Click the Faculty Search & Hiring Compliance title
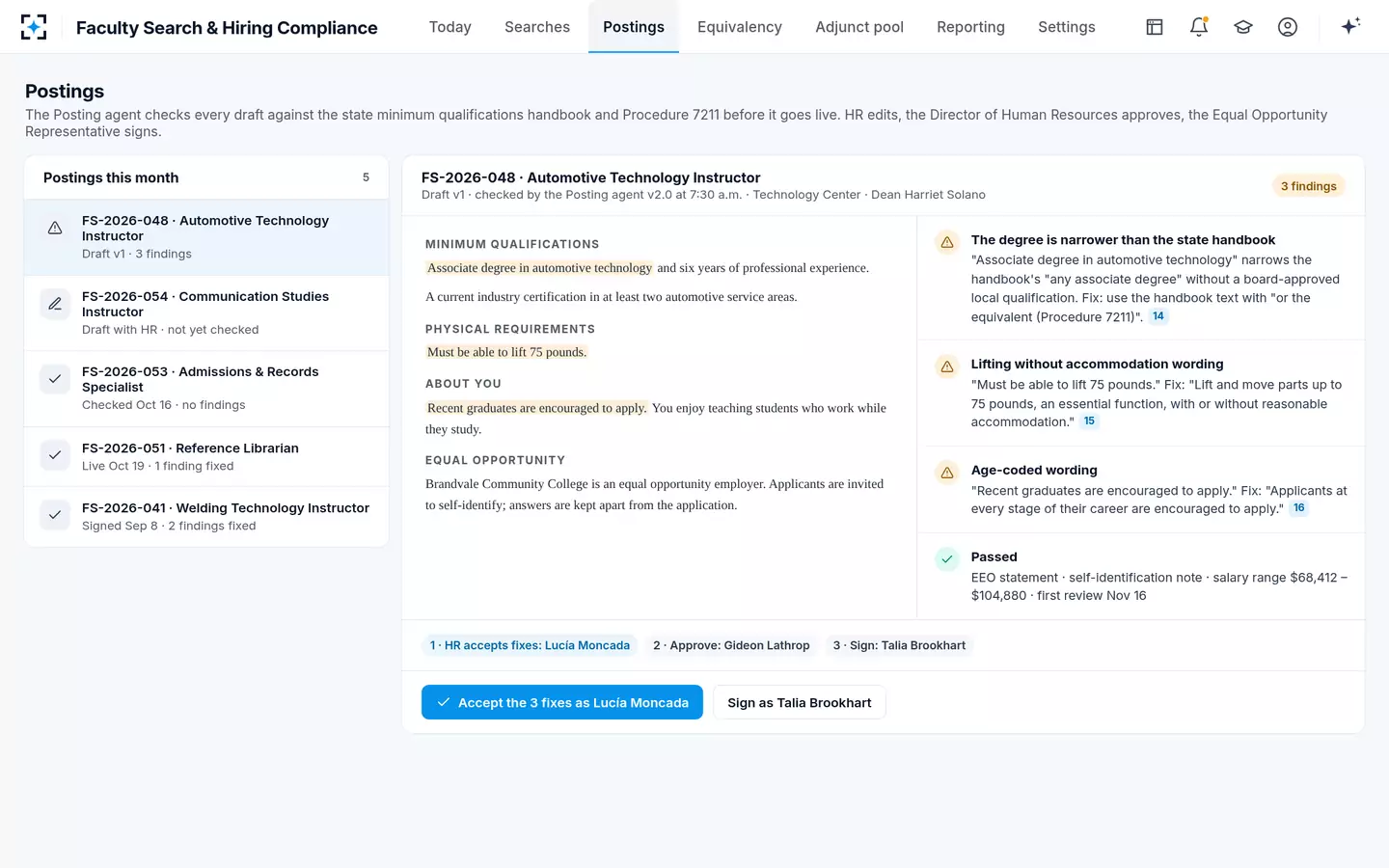Image resolution: width=1389 pixels, height=868 pixels. (227, 28)
